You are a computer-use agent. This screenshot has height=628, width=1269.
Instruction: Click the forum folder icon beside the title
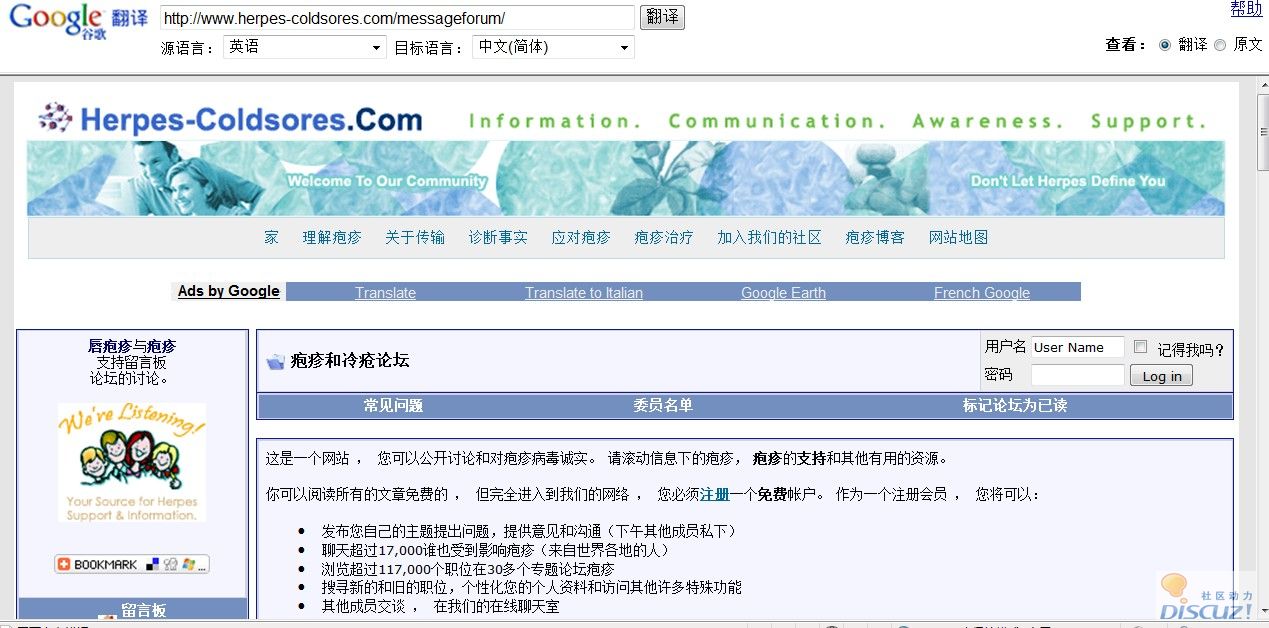click(x=275, y=362)
